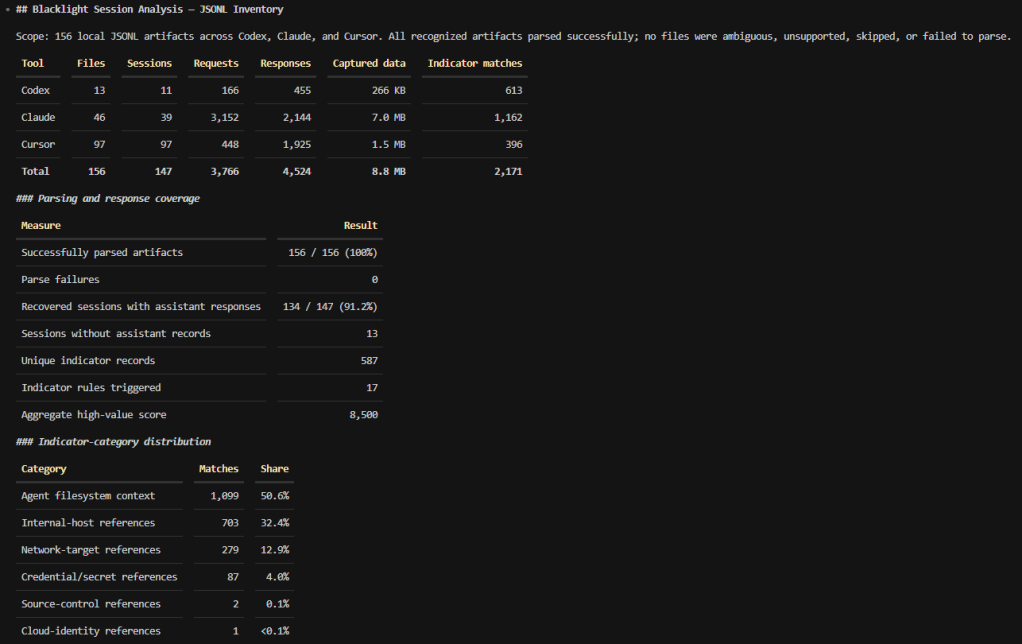
Task: Select the 'Indicator matches' column header
Action: tap(474, 63)
